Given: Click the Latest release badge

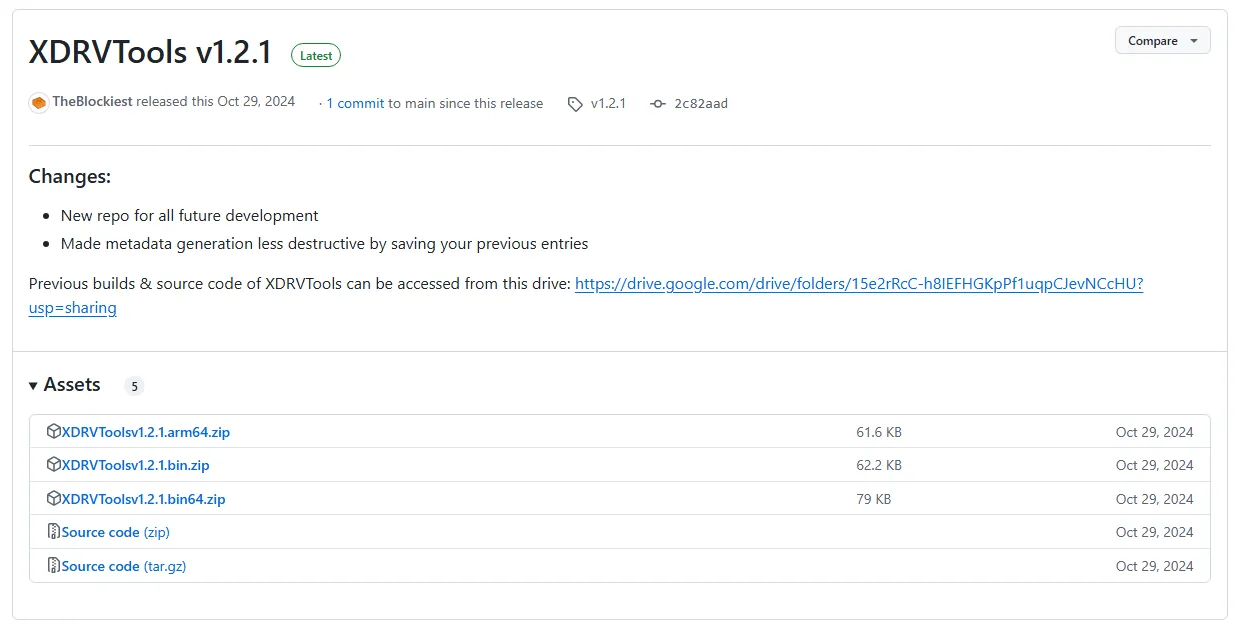Looking at the screenshot, I should 316,56.
